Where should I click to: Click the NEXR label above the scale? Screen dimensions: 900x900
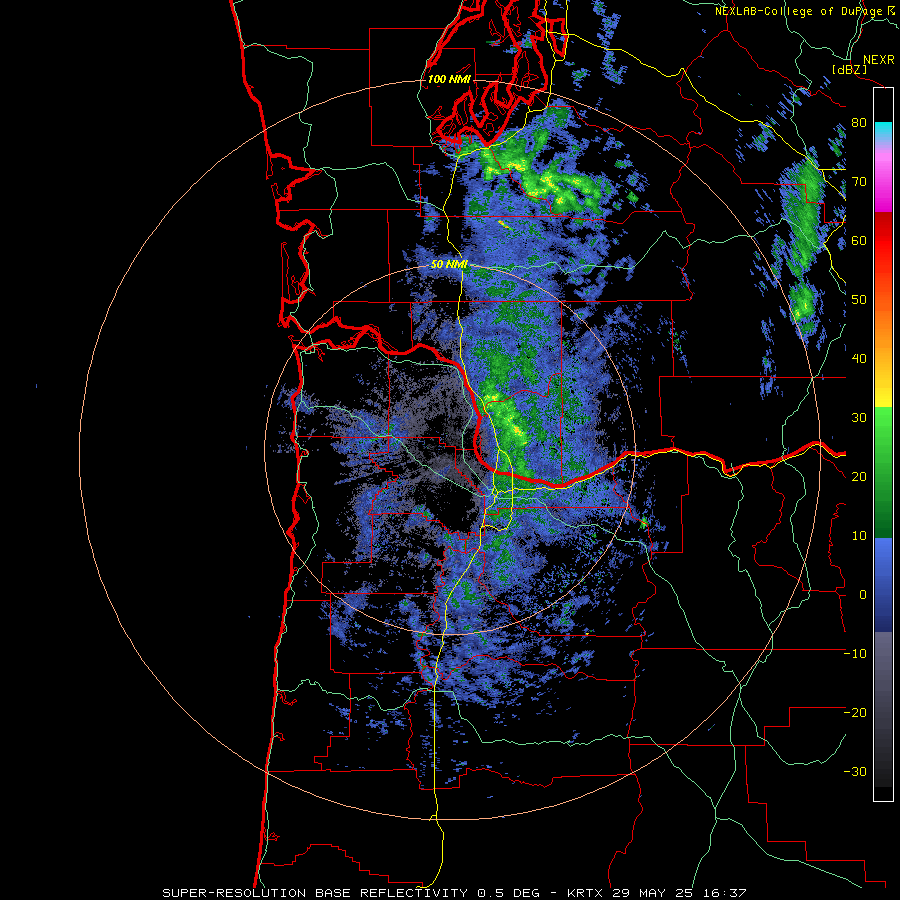[x=878, y=60]
